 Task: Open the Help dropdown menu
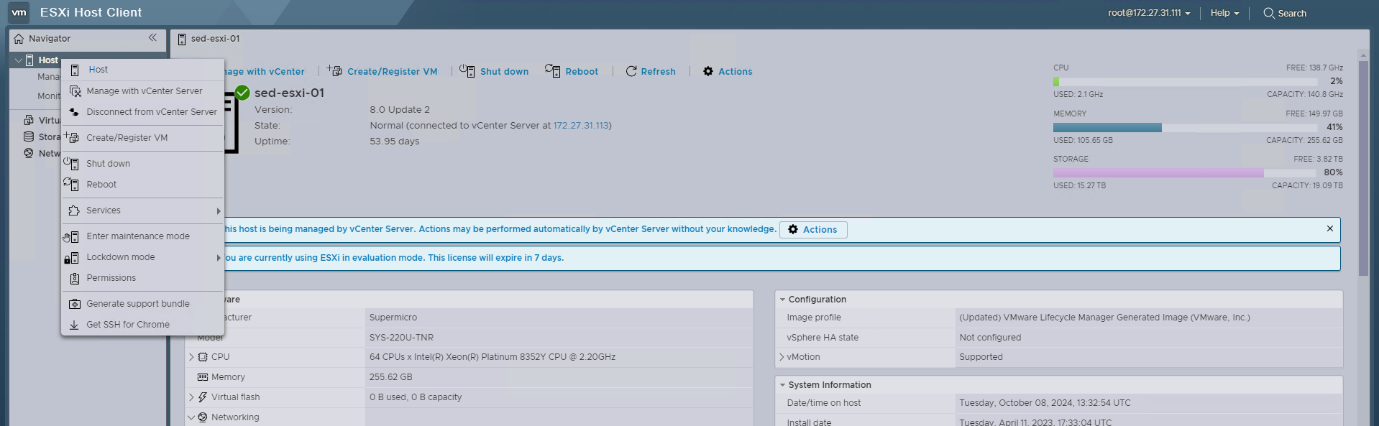click(1225, 14)
